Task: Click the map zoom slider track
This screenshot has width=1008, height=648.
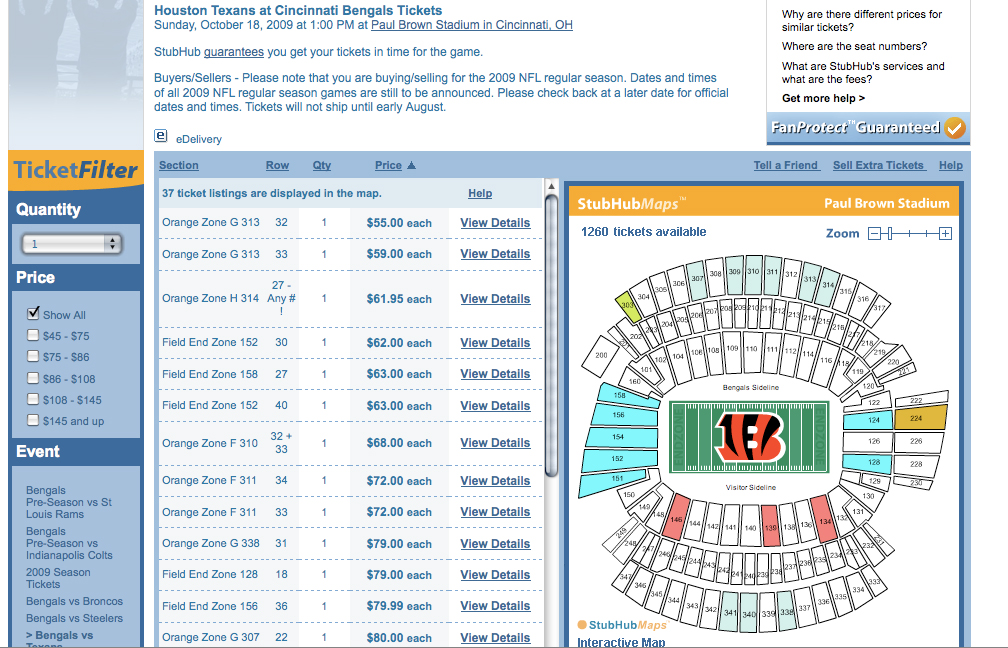Action: (910, 234)
